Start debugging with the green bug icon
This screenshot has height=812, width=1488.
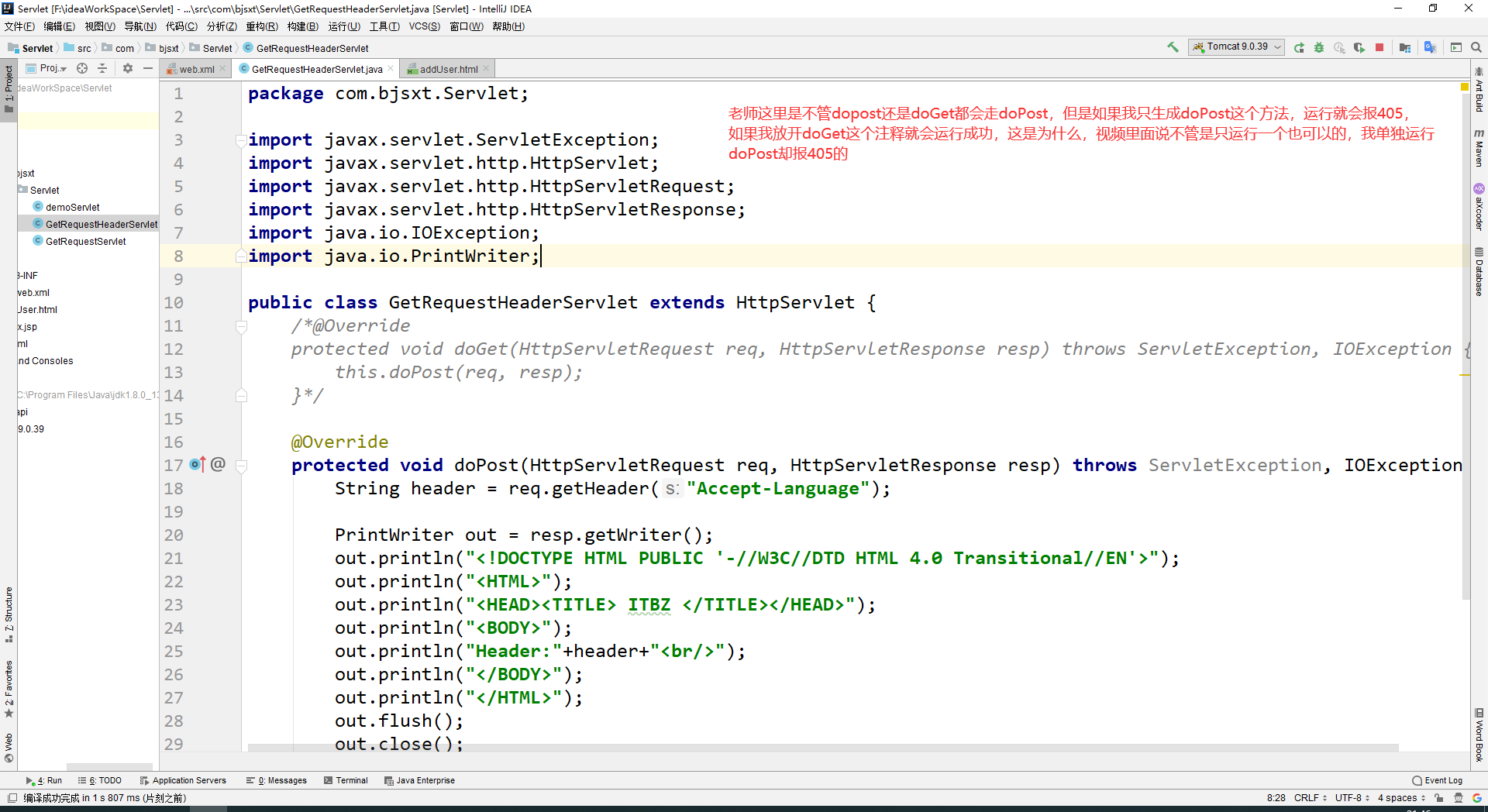point(1319,47)
